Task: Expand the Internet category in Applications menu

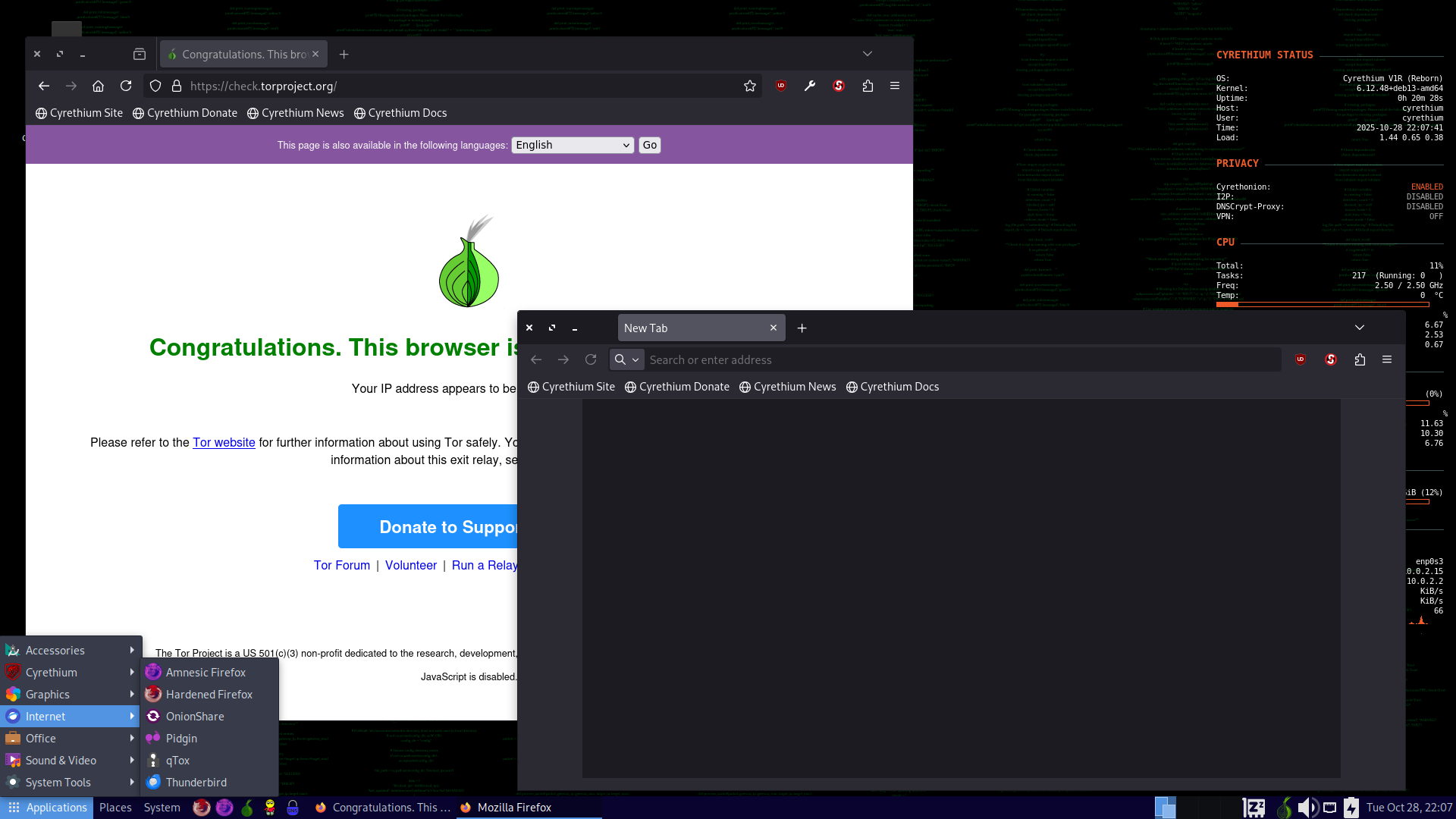Action: click(47, 716)
